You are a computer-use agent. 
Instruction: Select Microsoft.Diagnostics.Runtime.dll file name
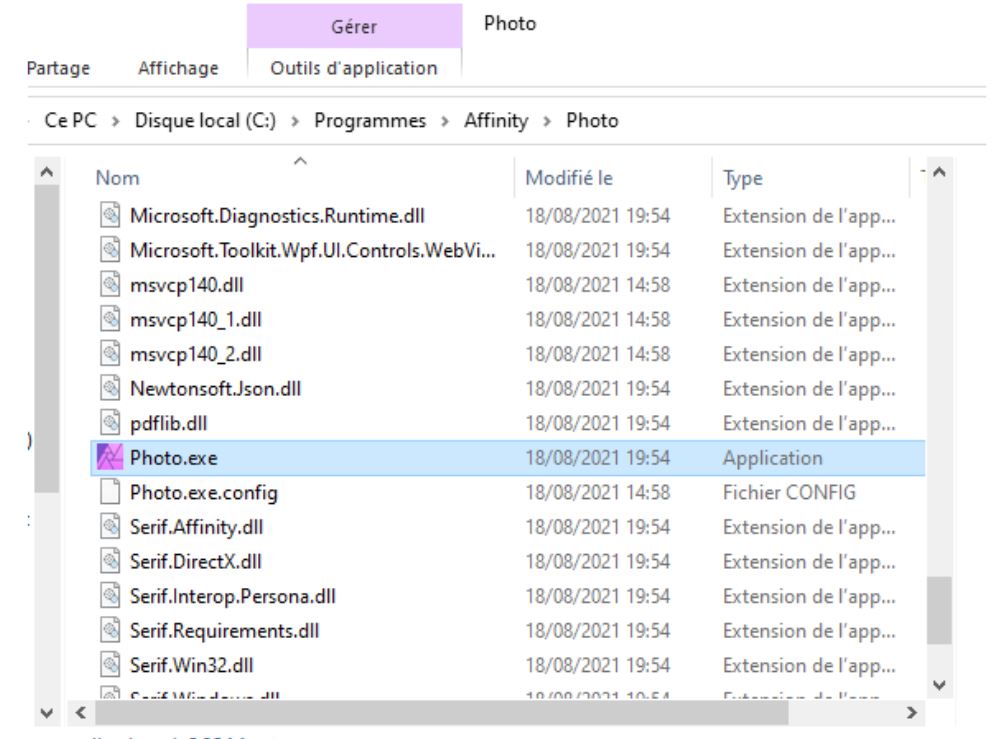pyautogui.click(x=277, y=216)
